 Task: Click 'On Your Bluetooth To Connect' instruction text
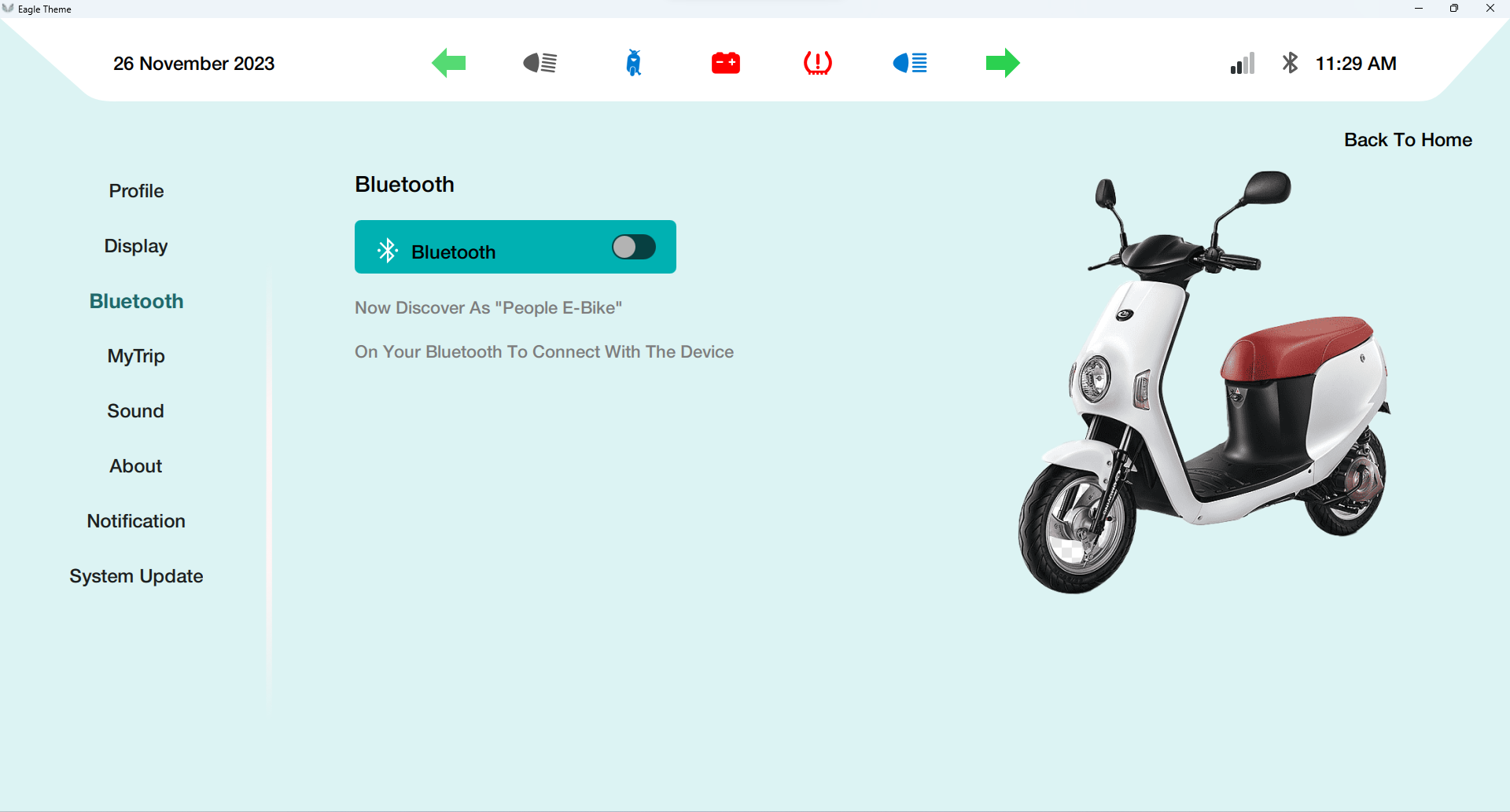[544, 352]
